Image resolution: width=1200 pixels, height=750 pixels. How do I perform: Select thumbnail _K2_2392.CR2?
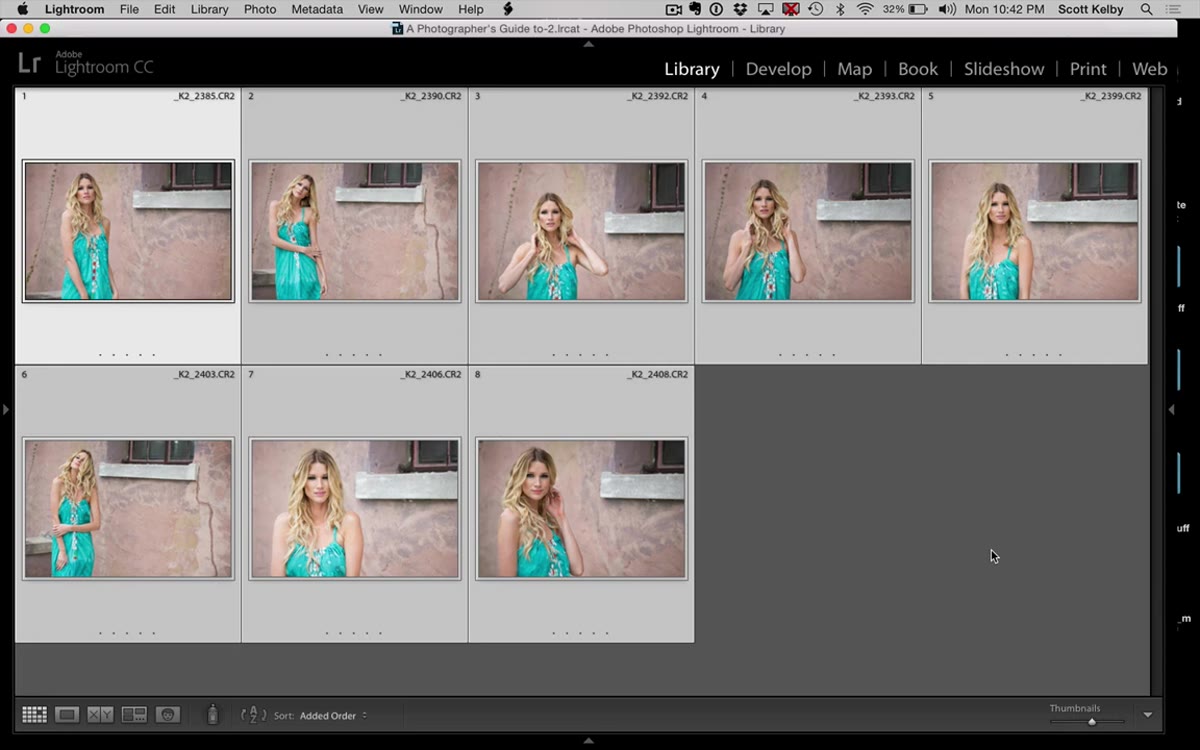(x=581, y=231)
